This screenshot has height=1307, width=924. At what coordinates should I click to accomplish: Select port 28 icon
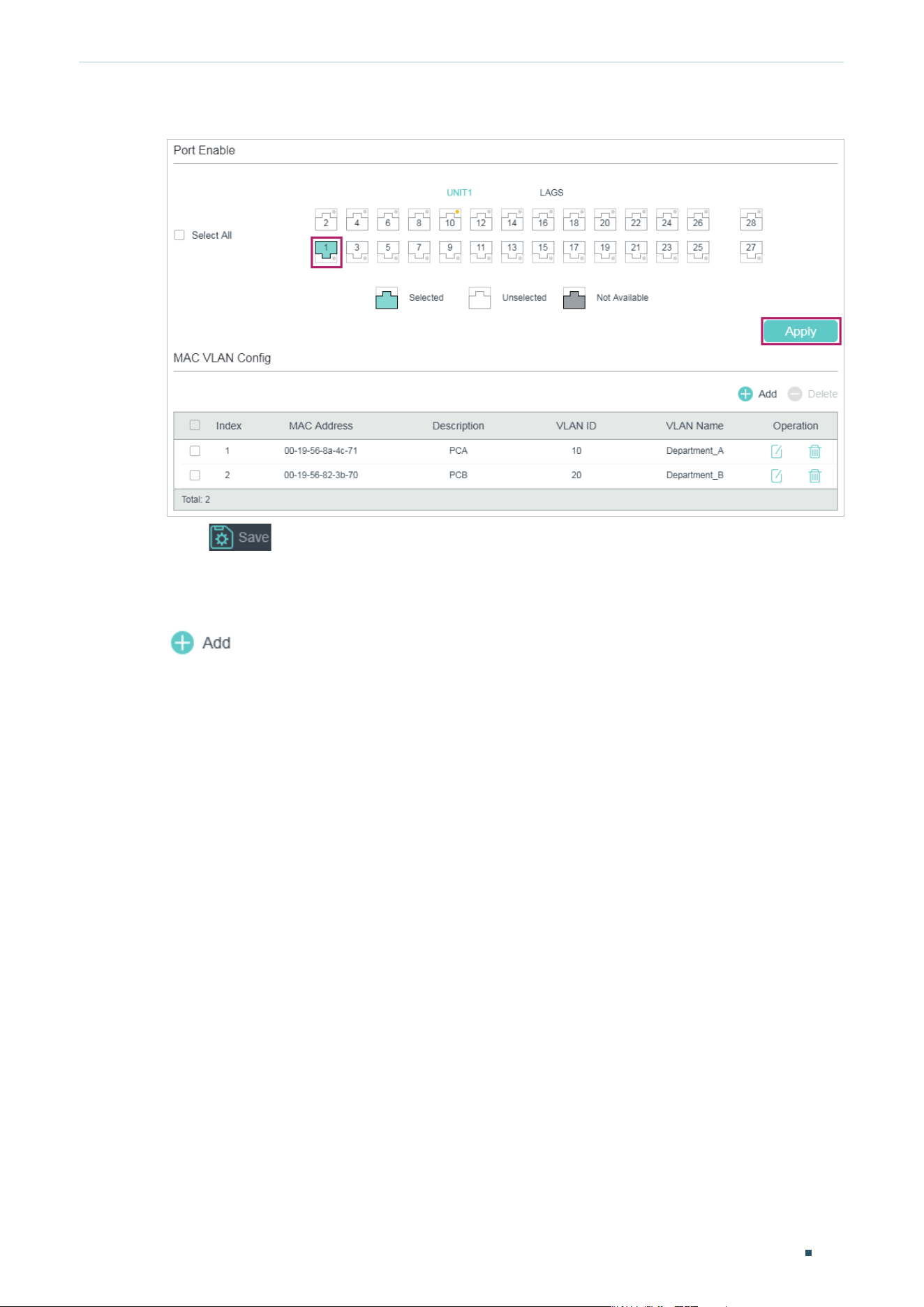(x=751, y=219)
